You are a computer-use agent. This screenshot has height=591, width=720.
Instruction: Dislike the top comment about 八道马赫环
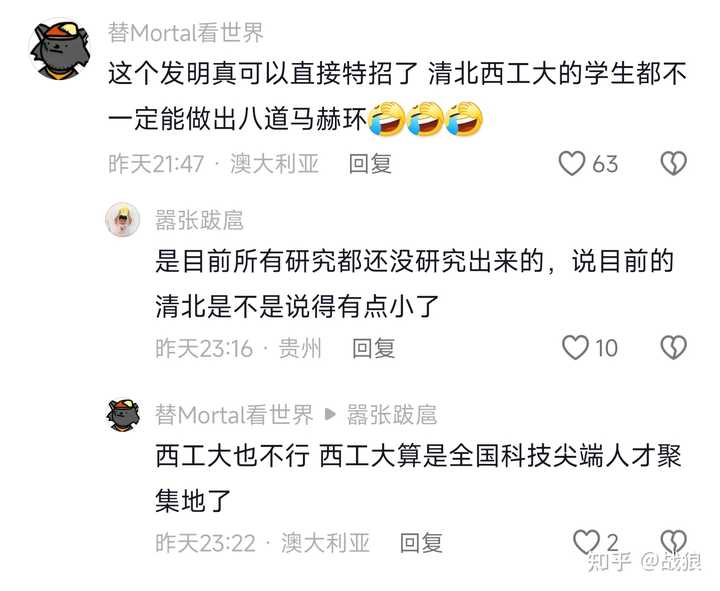coord(674,164)
